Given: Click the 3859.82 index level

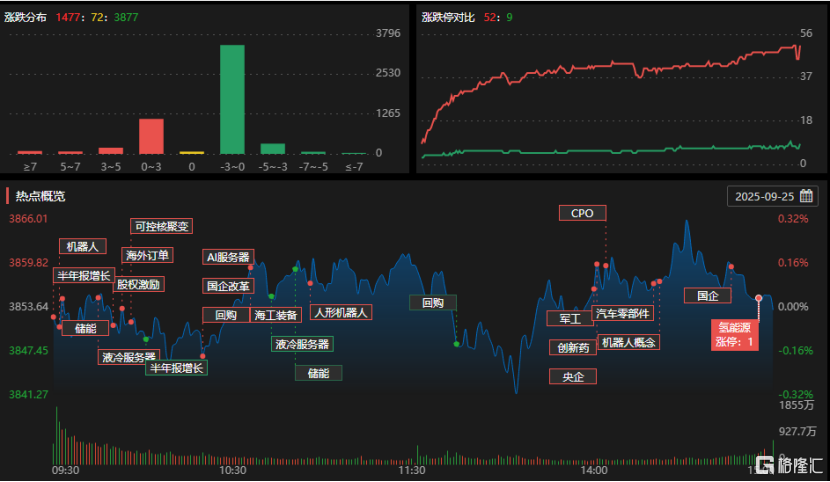Looking at the screenshot, I should (x=29, y=262).
